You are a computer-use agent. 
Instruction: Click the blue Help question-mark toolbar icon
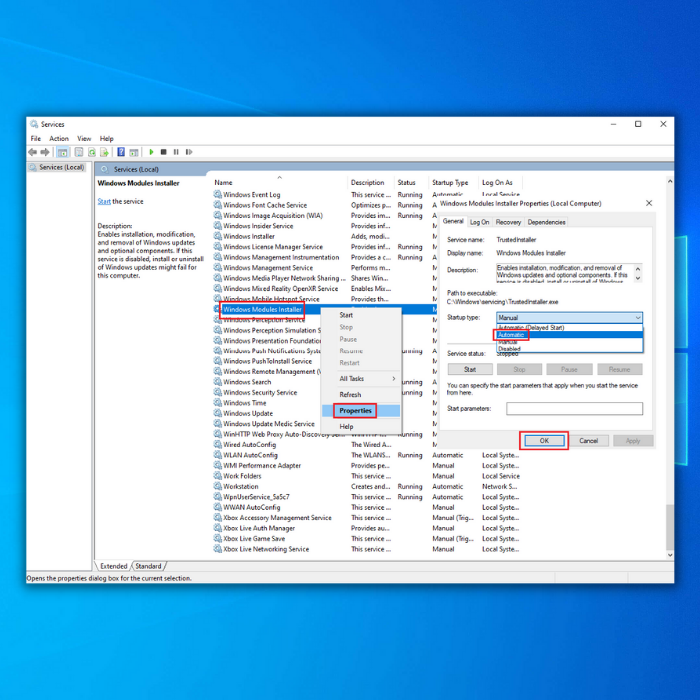(121, 152)
